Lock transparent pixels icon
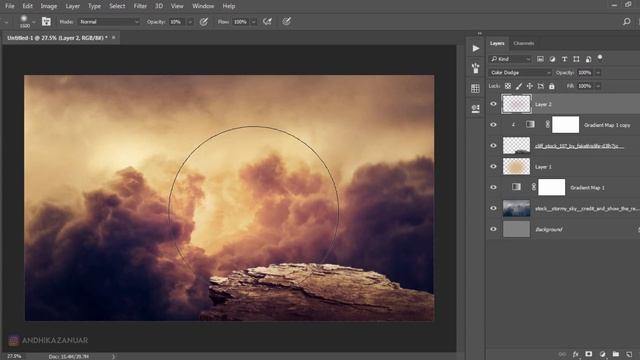 (x=508, y=86)
